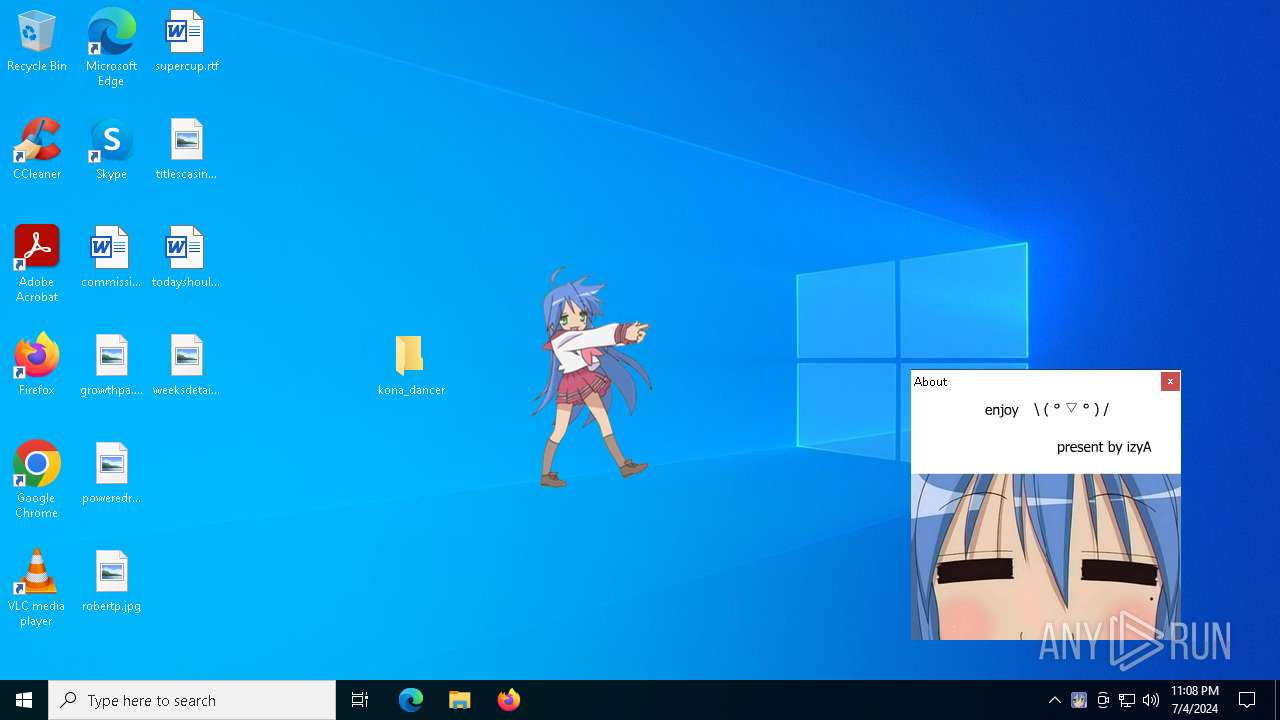Select the Microsoft Edge desktop shortcut
Viewport: 1280px width, 720px height.
[x=111, y=48]
